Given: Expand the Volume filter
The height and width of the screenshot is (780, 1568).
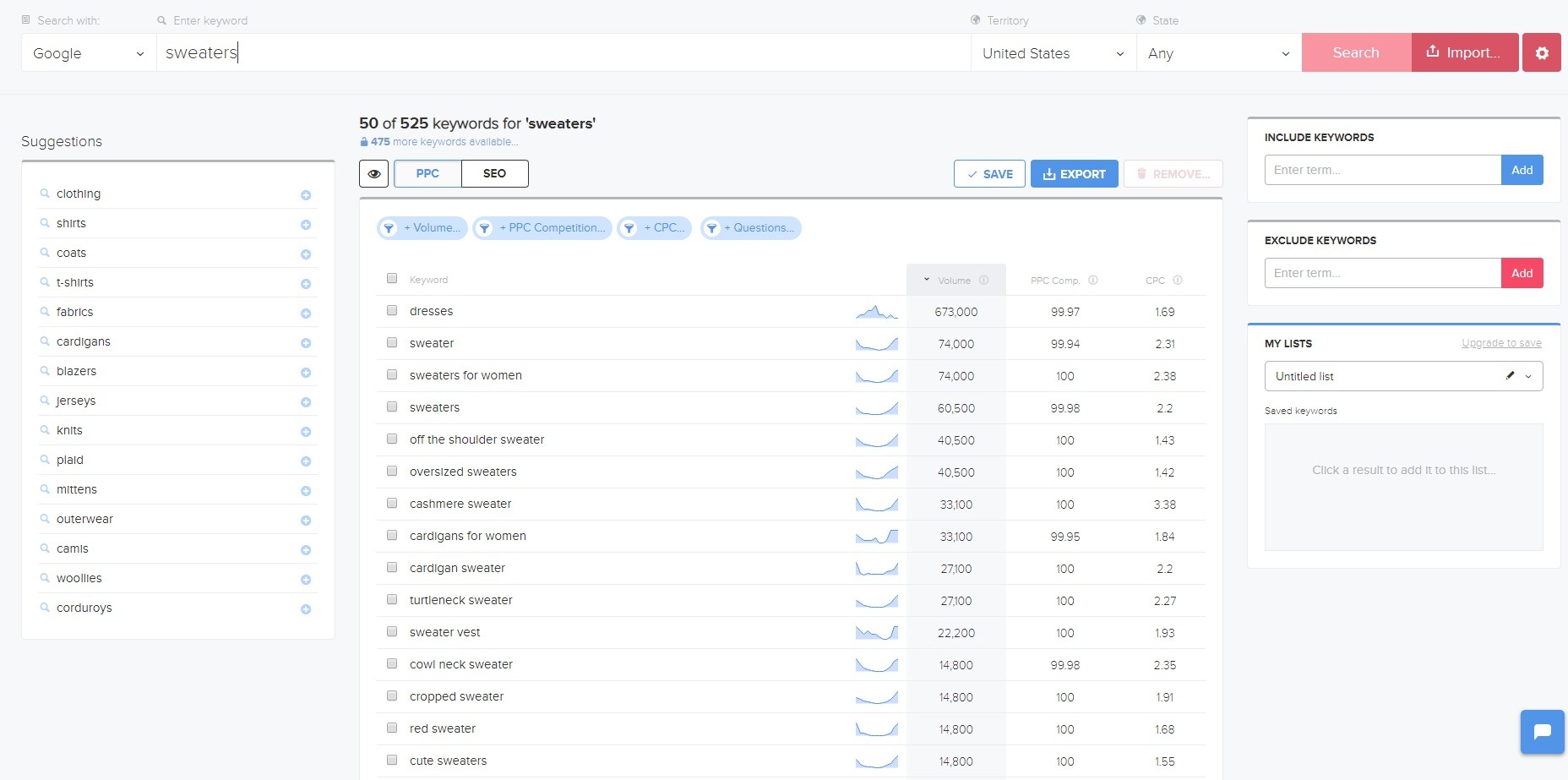Looking at the screenshot, I should tap(422, 228).
